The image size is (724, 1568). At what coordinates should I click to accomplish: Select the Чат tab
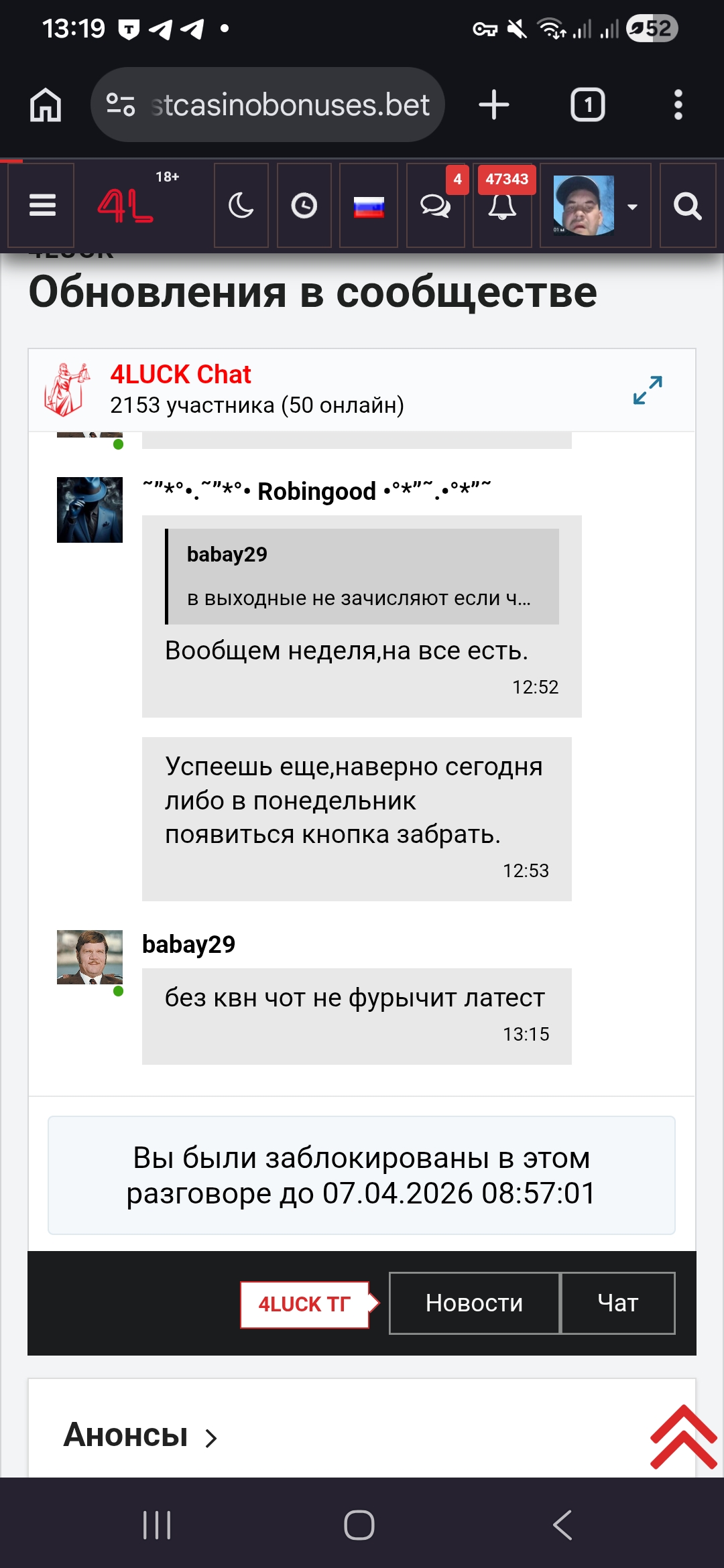[x=617, y=1303]
